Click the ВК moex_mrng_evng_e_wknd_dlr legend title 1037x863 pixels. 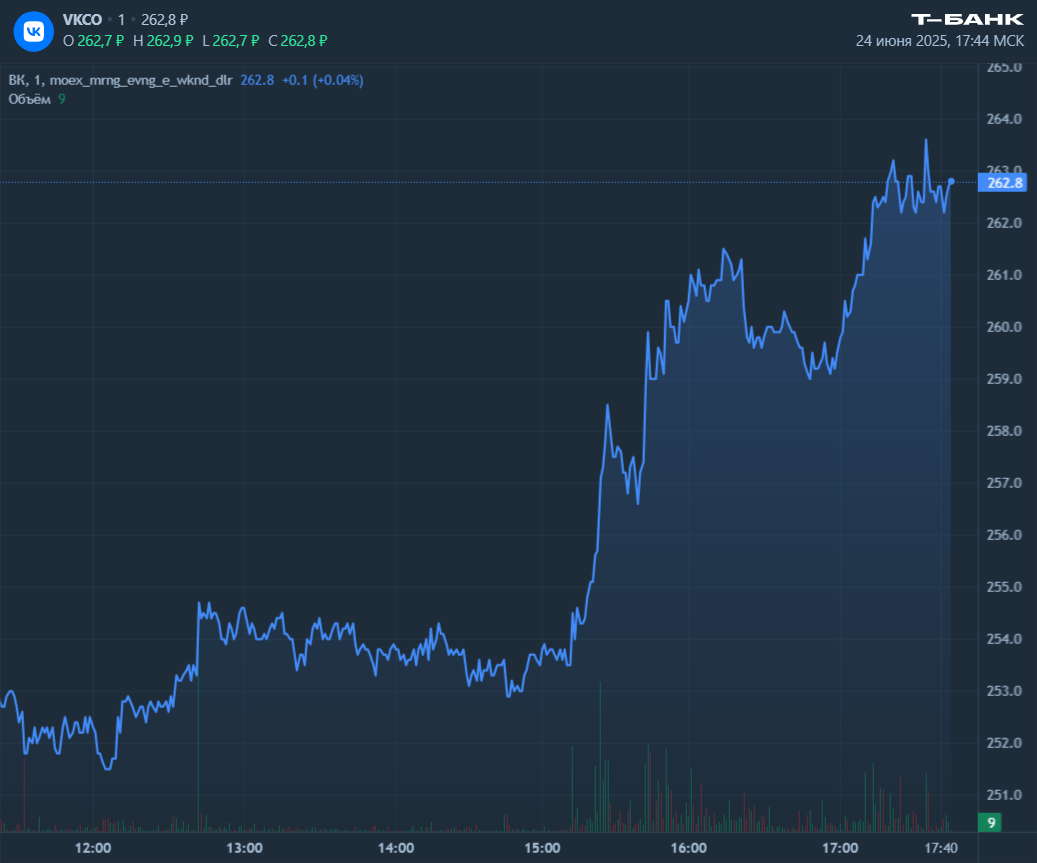pyautogui.click(x=120, y=80)
